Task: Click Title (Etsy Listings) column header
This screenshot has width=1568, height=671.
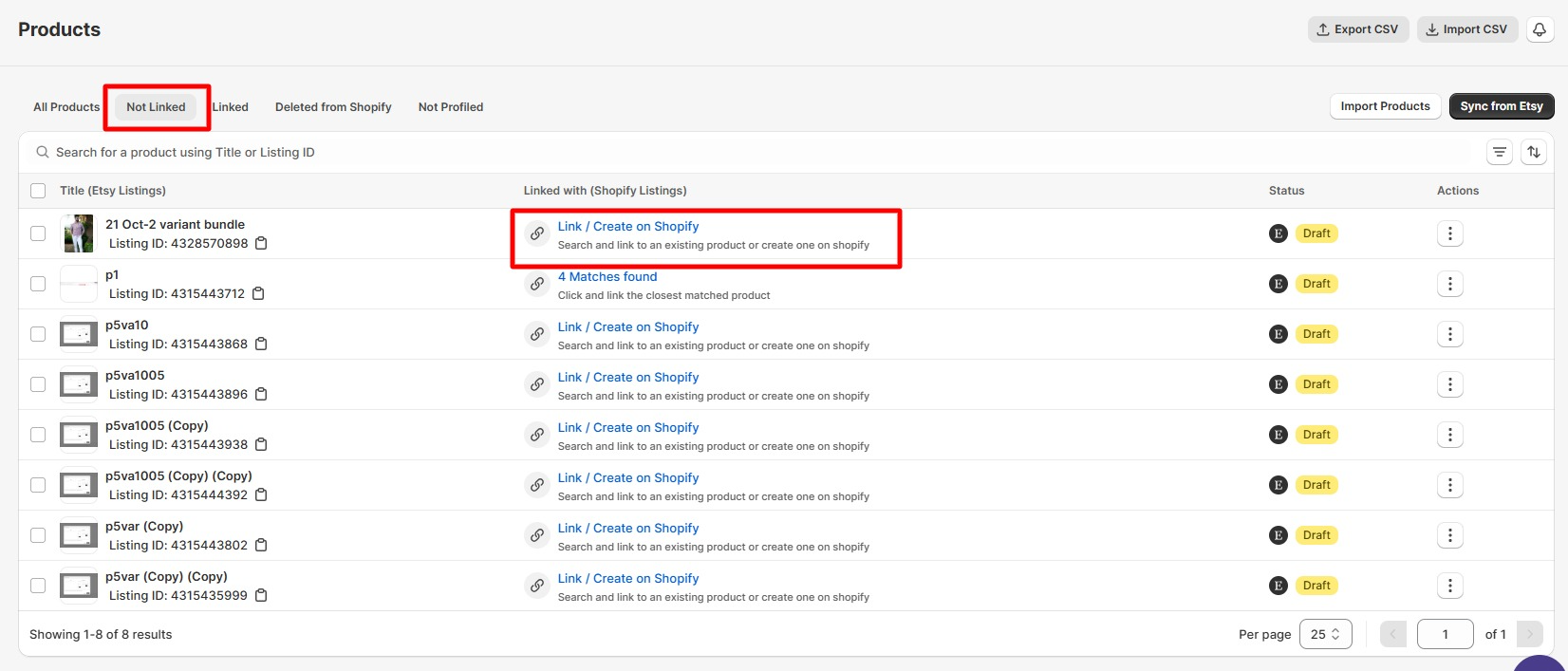Action: (x=113, y=191)
